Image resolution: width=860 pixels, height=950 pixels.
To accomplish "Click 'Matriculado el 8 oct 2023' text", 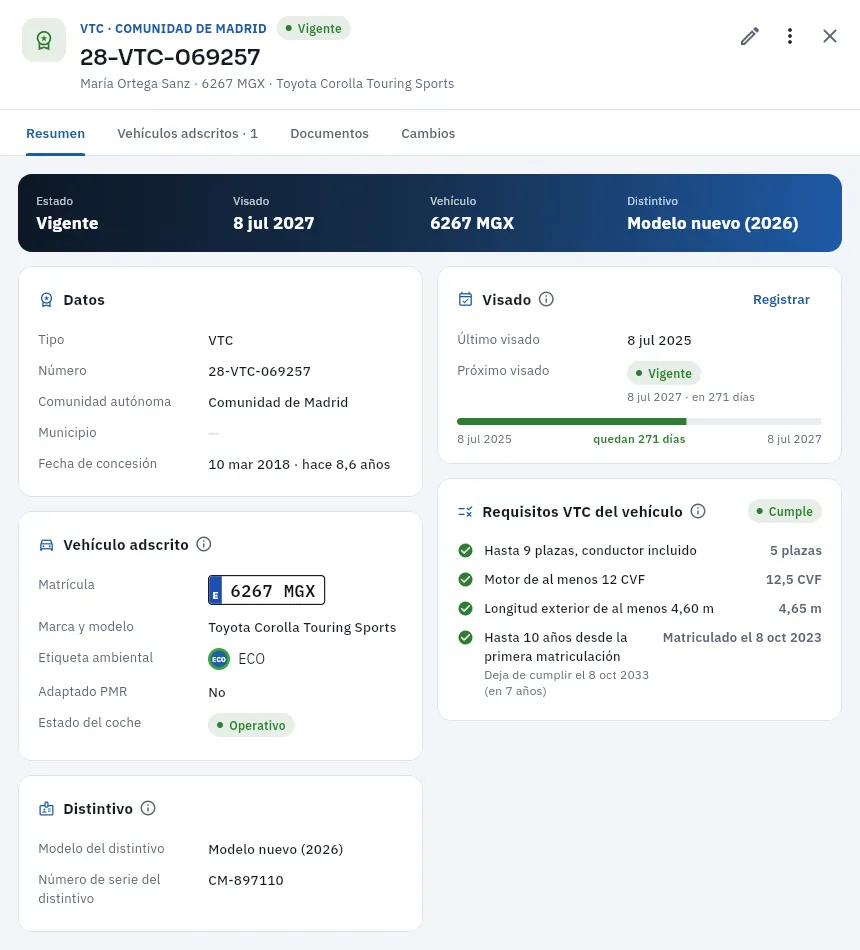I will pyautogui.click(x=742, y=637).
